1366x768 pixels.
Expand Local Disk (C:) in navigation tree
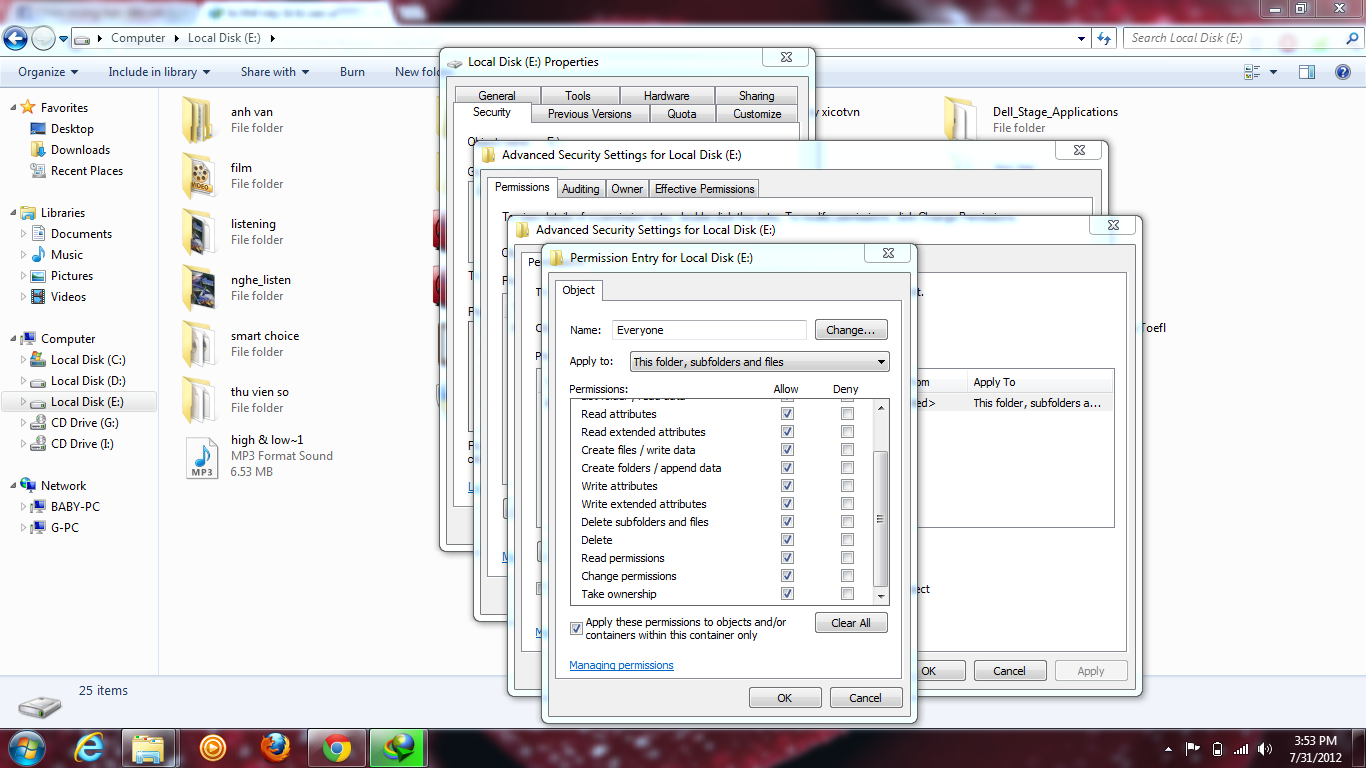[24, 360]
